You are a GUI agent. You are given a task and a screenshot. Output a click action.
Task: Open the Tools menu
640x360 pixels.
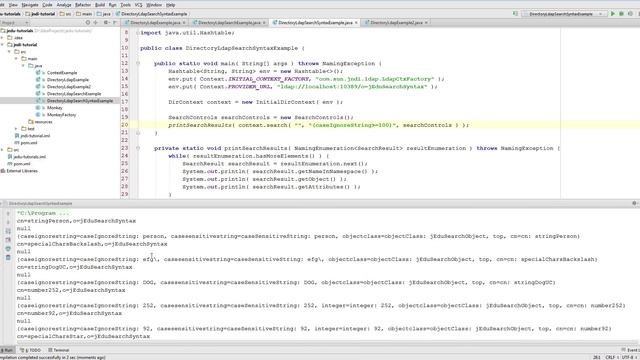[126, 5]
